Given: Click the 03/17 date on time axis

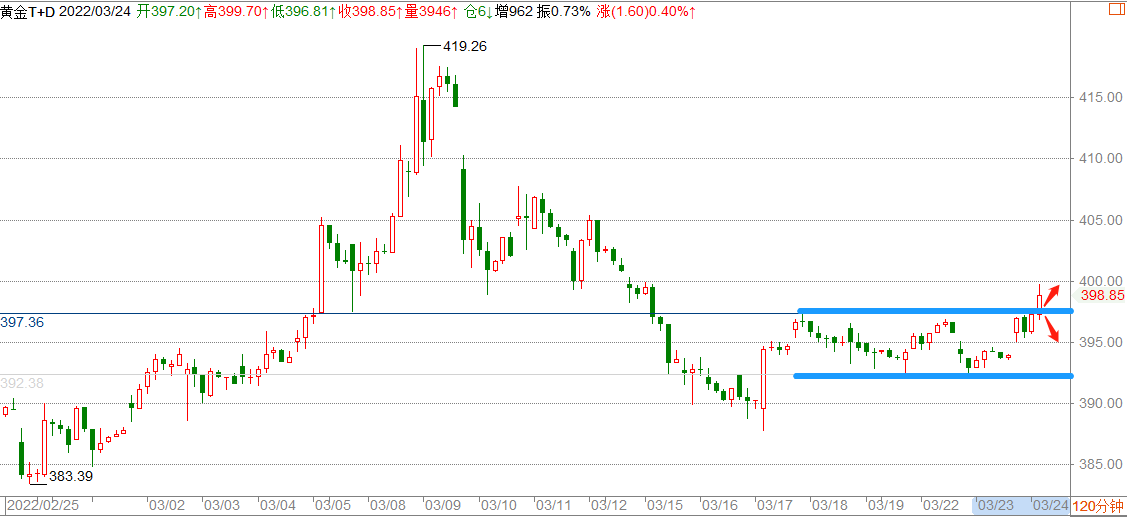Looking at the screenshot, I should pyautogui.click(x=776, y=506).
